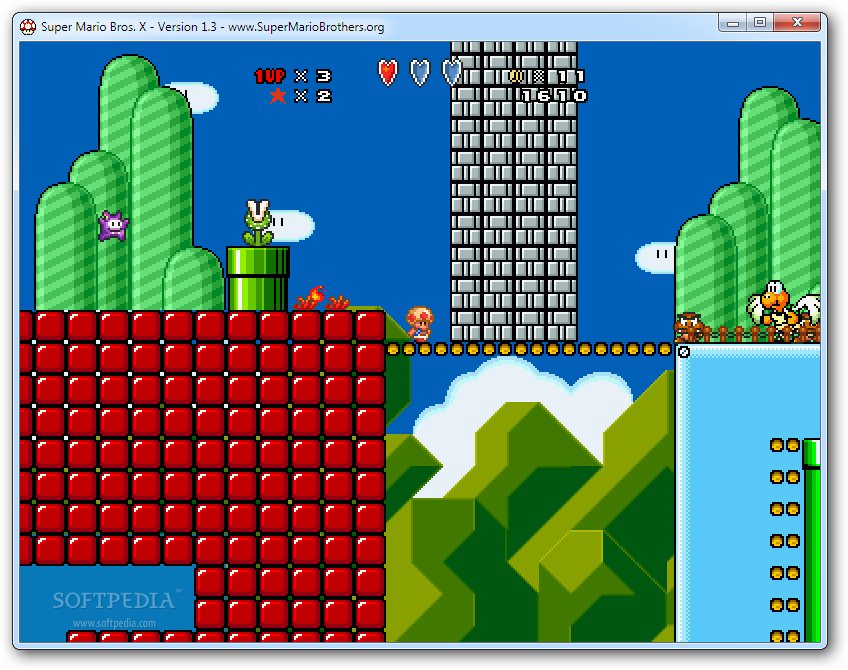The image size is (848, 670).
Task: Click the filled red heart in the HUD
Action: tap(388, 72)
